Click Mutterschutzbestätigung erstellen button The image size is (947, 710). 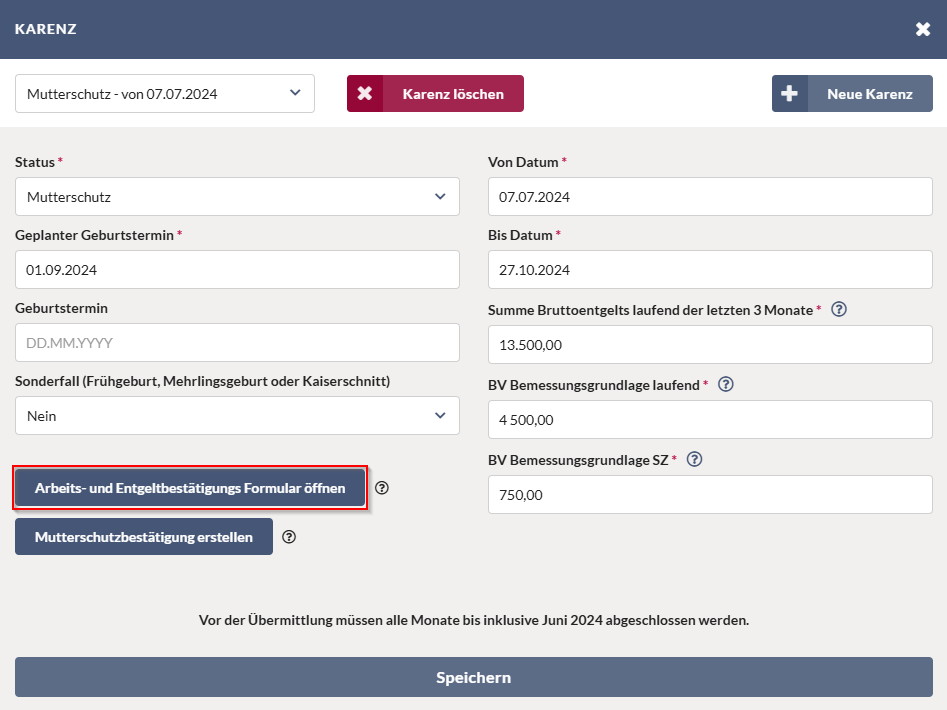[x=144, y=537]
